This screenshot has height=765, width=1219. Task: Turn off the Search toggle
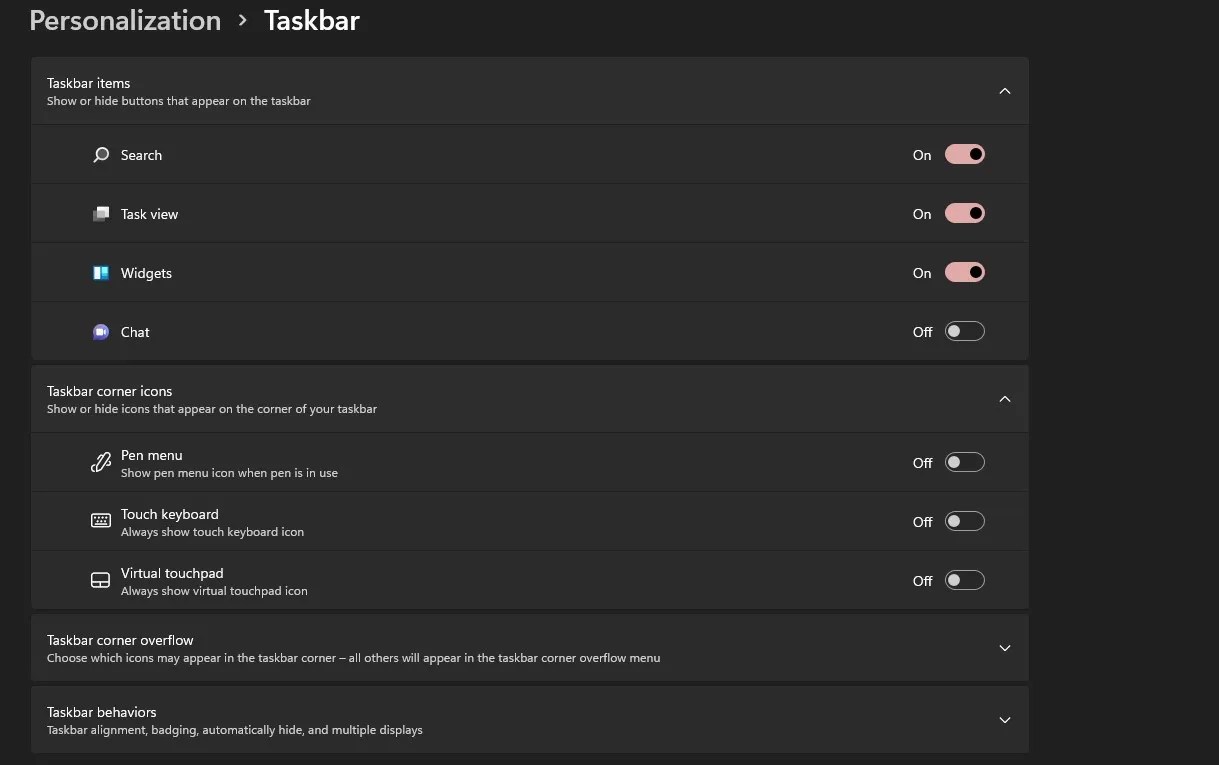964,154
